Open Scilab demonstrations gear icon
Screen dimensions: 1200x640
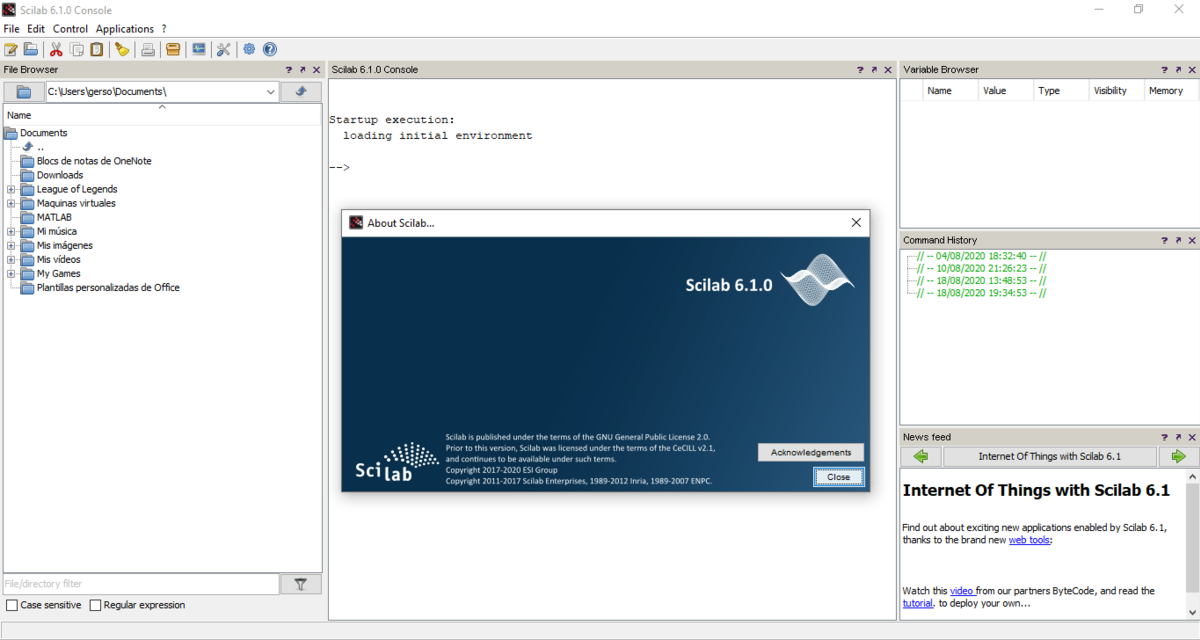click(x=249, y=49)
